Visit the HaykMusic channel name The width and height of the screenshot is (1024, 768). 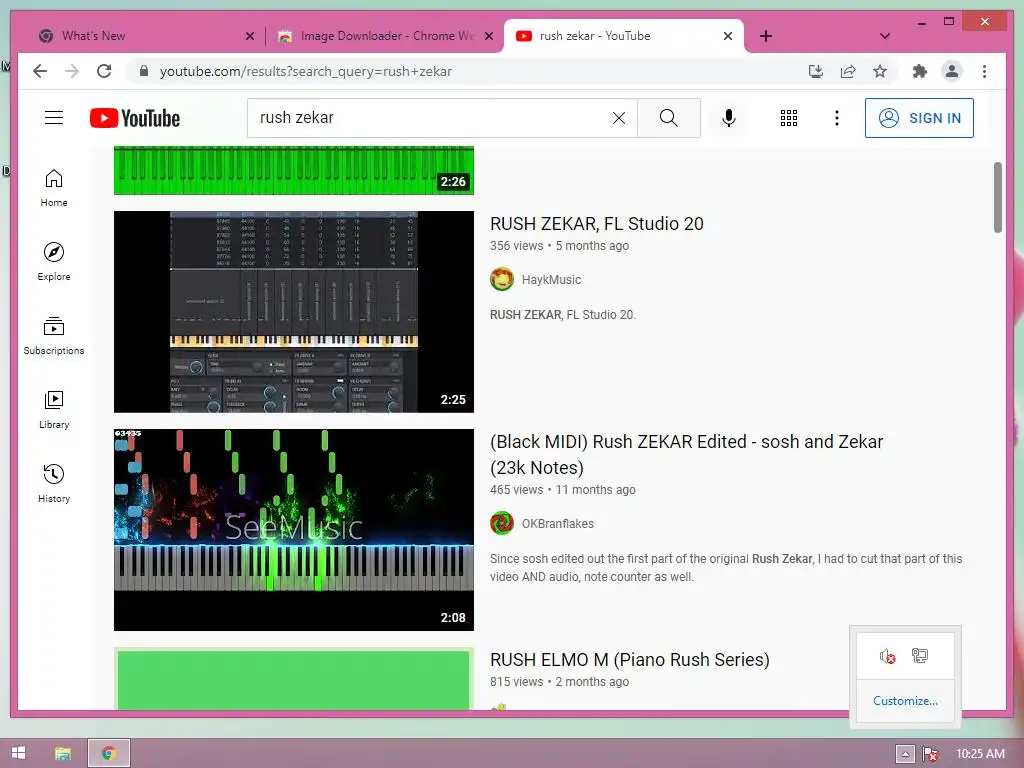(551, 280)
